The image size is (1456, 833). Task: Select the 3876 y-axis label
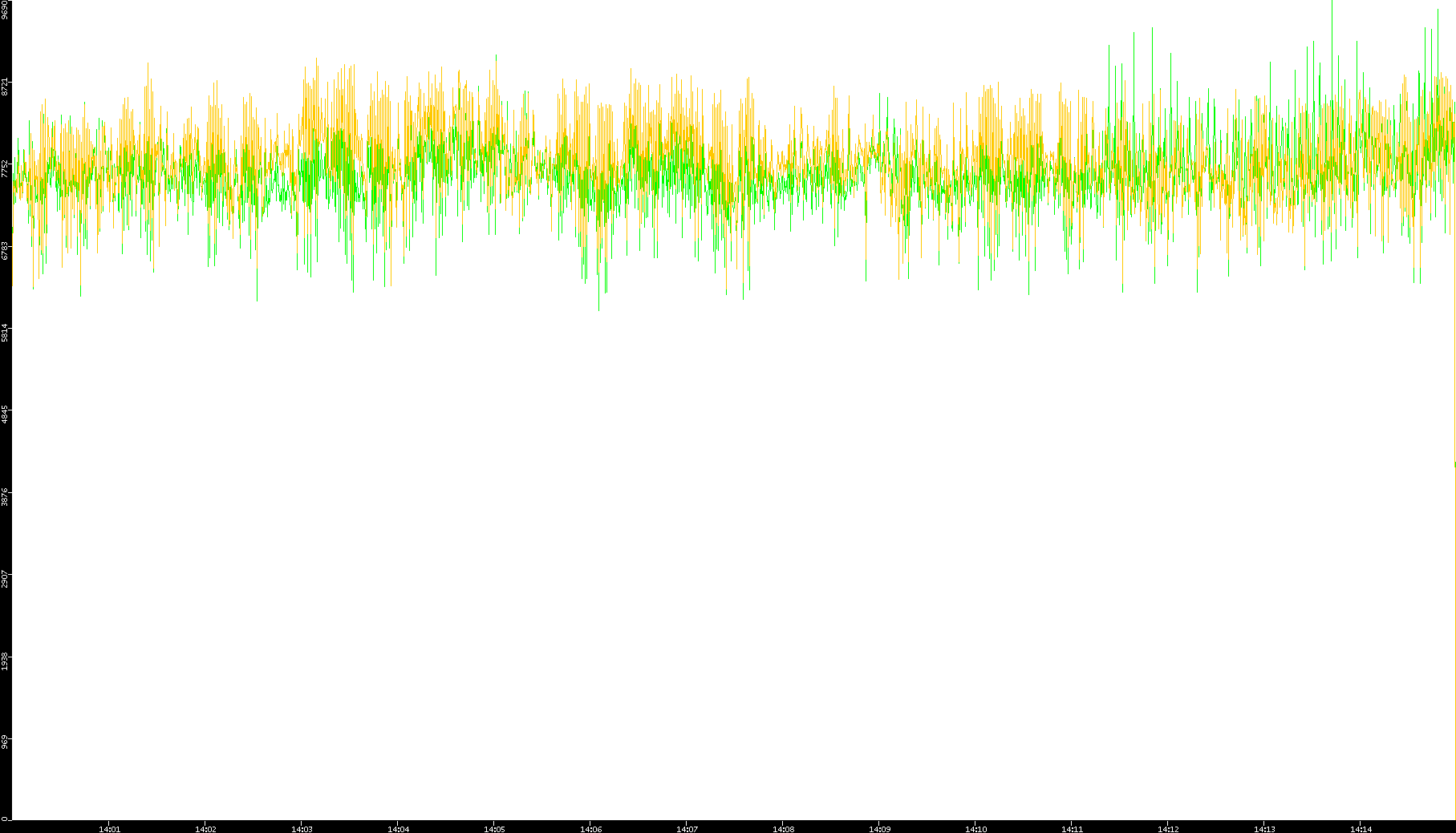pos(5,497)
